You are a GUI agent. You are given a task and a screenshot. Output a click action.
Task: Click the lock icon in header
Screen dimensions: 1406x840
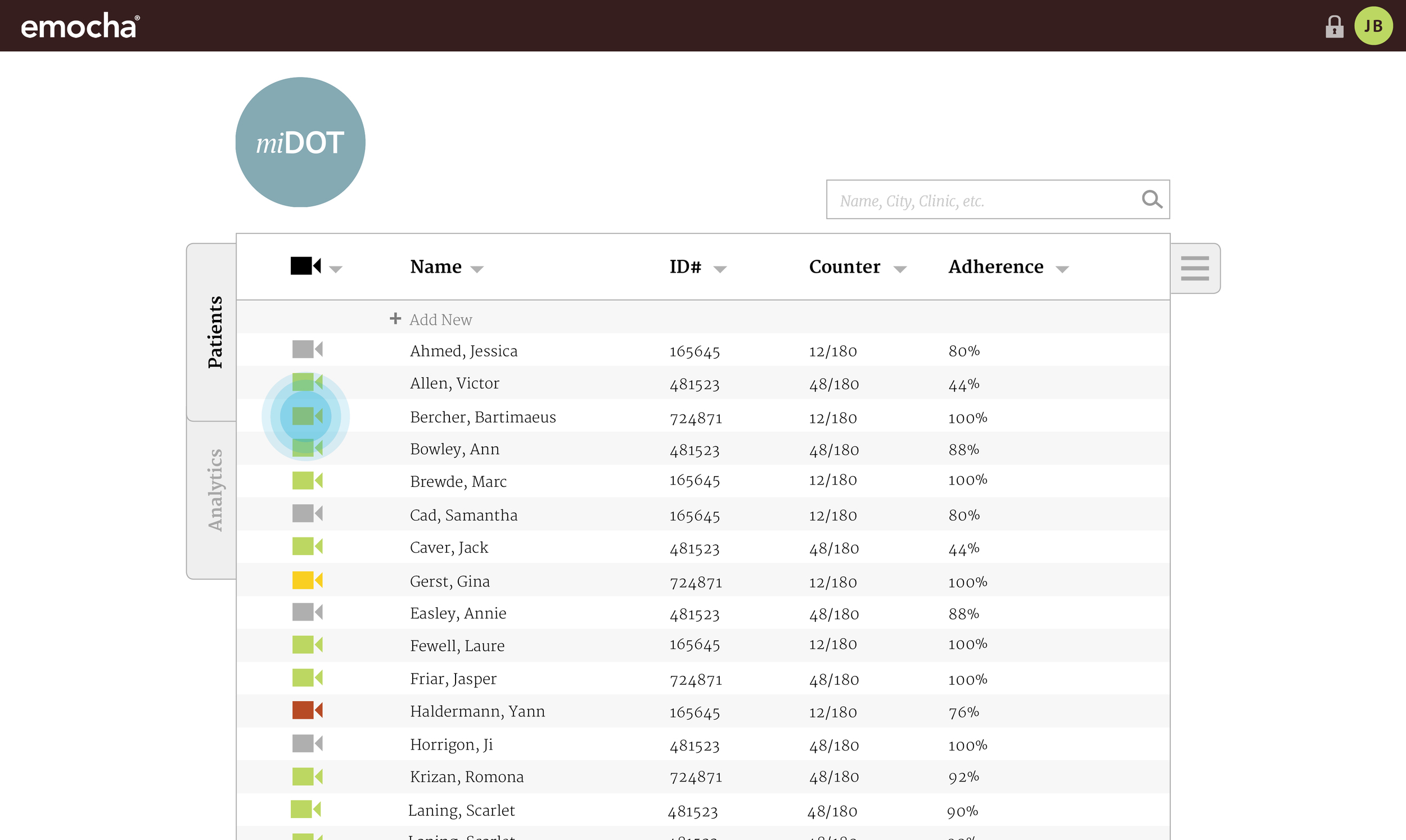click(1334, 26)
